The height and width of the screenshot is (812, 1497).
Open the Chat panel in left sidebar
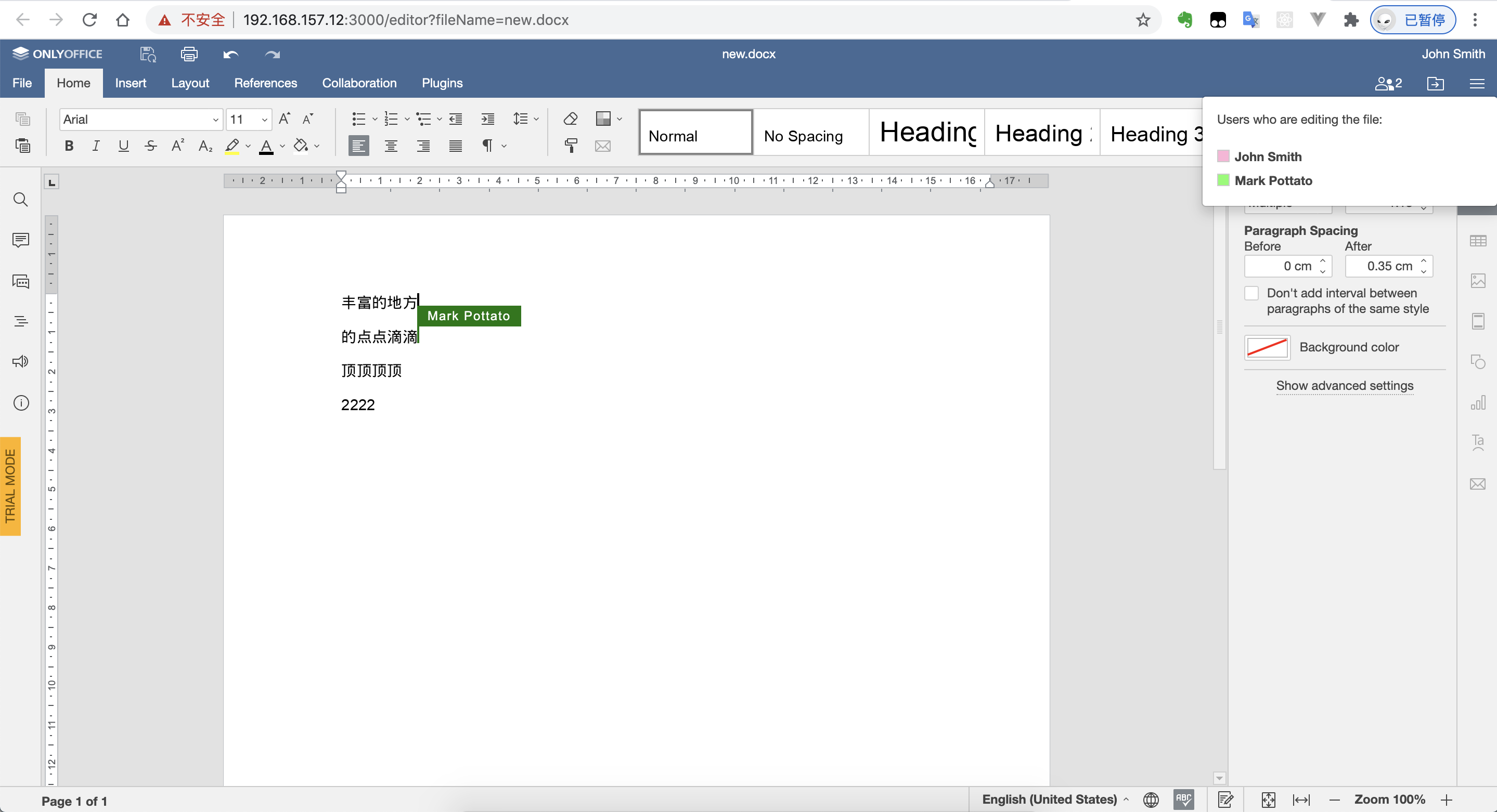(x=21, y=282)
